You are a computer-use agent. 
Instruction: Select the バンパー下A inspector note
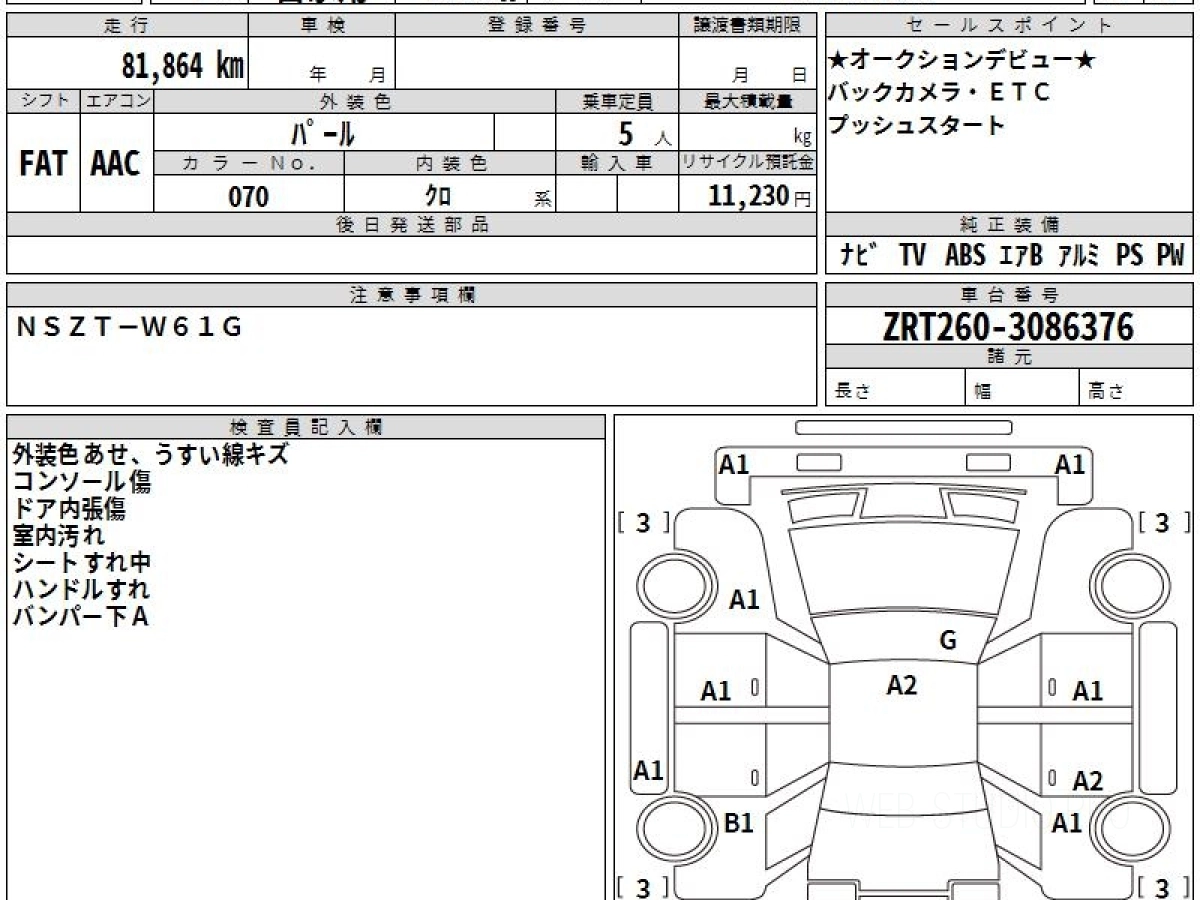click(80, 617)
